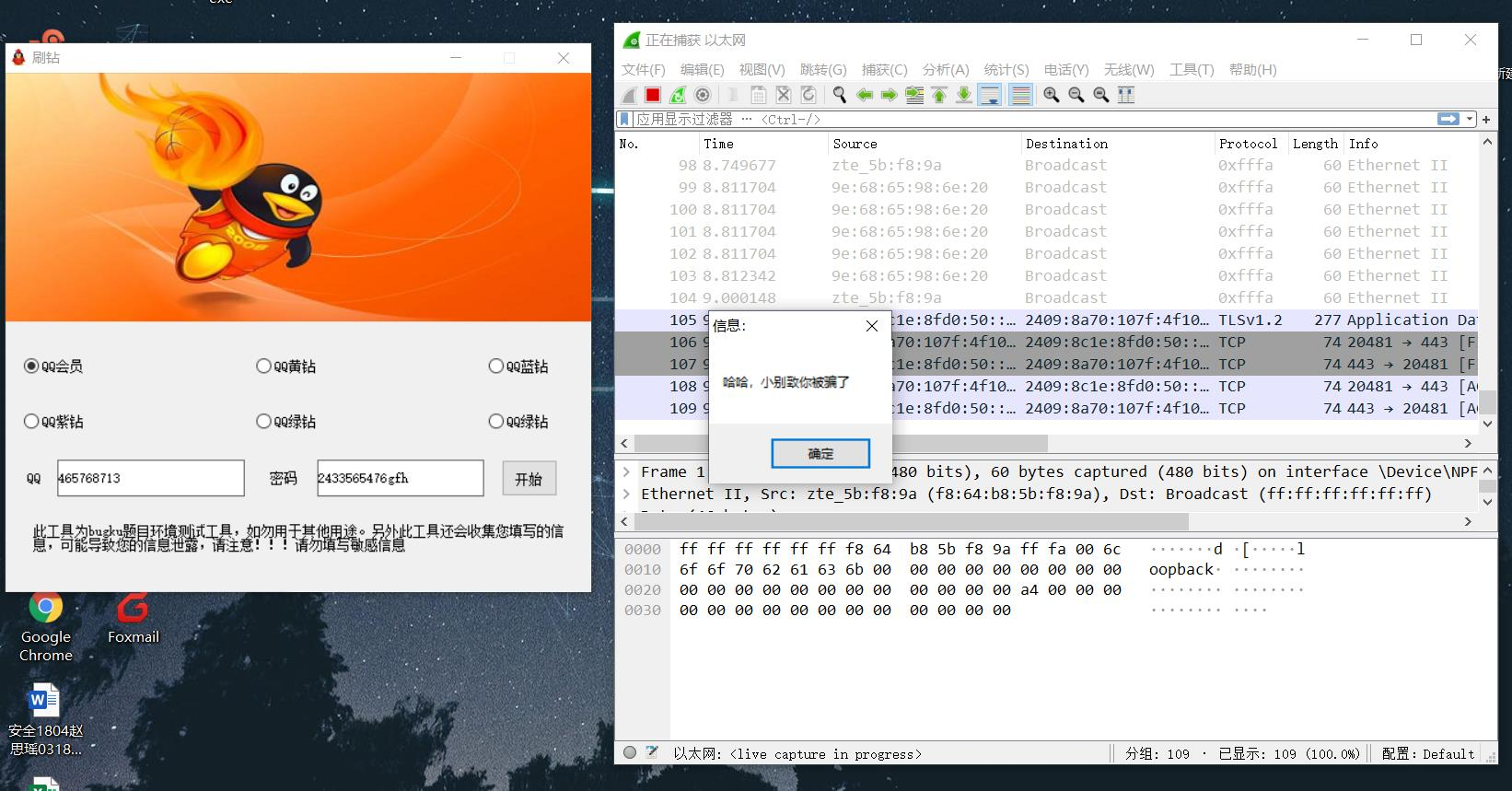Open 捕获(C) menu in Wireshark
1512x791 pixels.
tap(884, 70)
